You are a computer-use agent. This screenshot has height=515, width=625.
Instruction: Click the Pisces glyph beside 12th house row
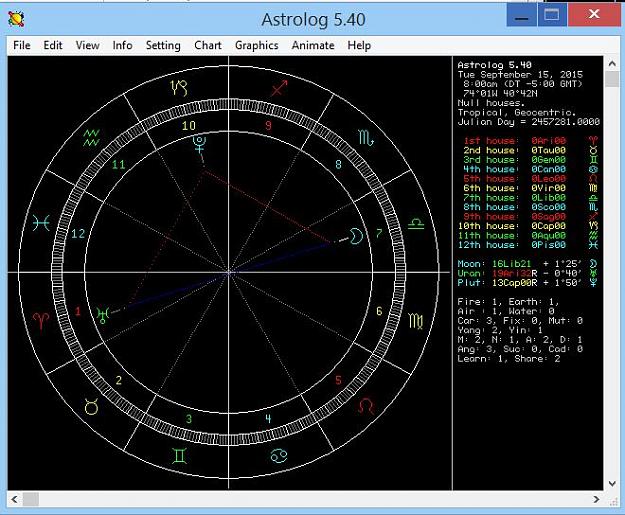593,245
